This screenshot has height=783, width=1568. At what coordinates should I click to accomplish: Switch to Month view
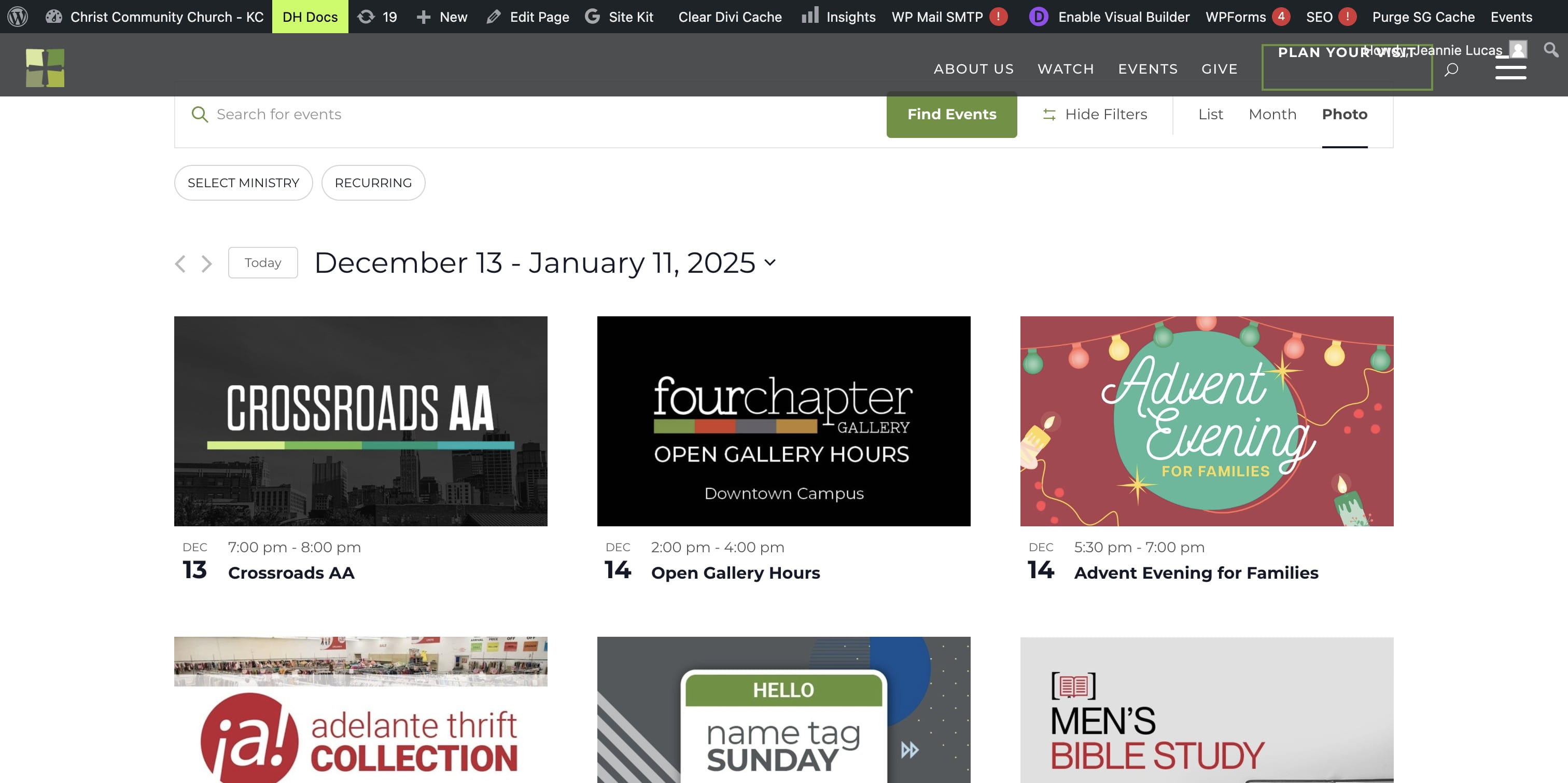click(1272, 114)
